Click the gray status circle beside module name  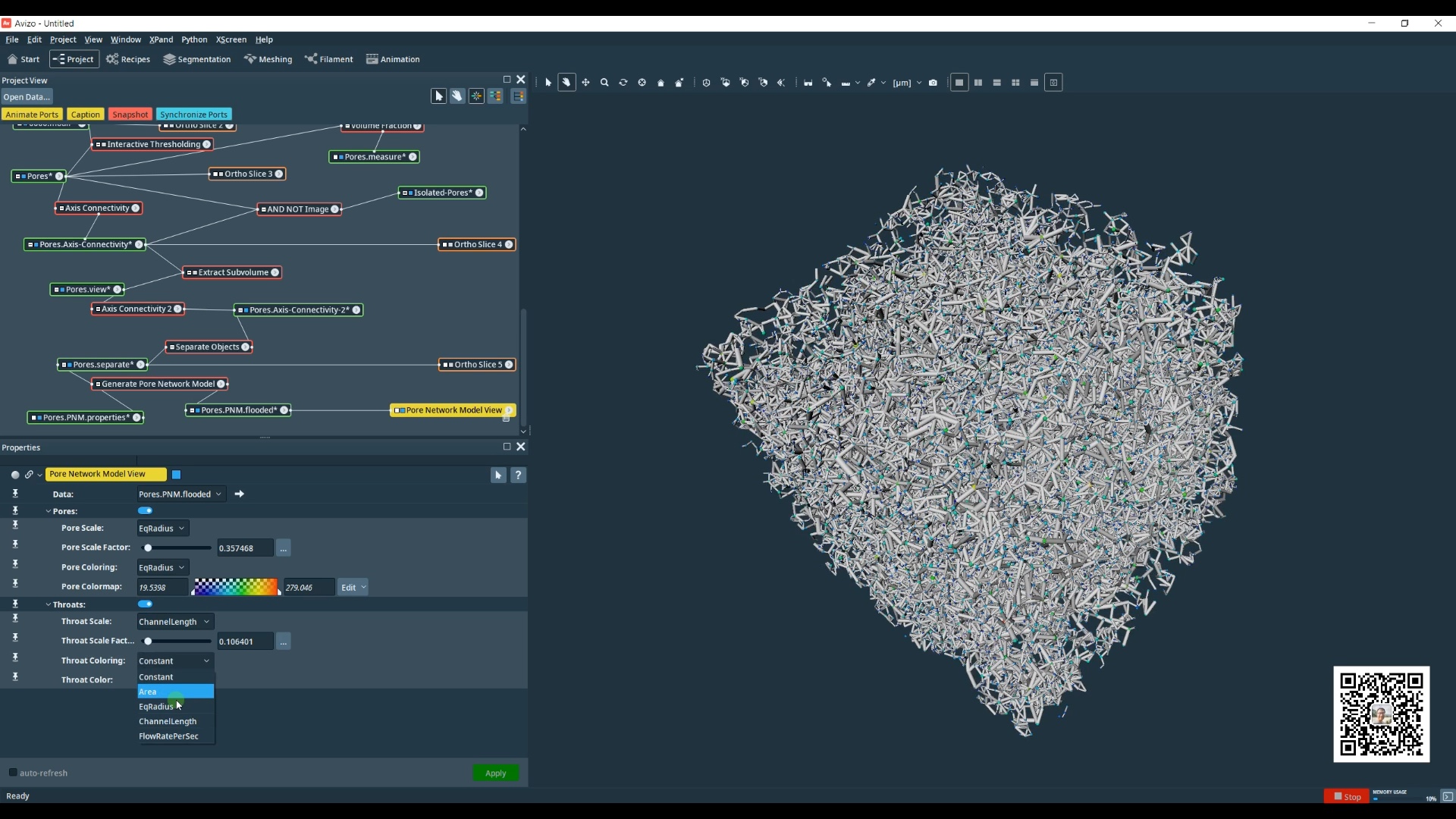pos(15,475)
